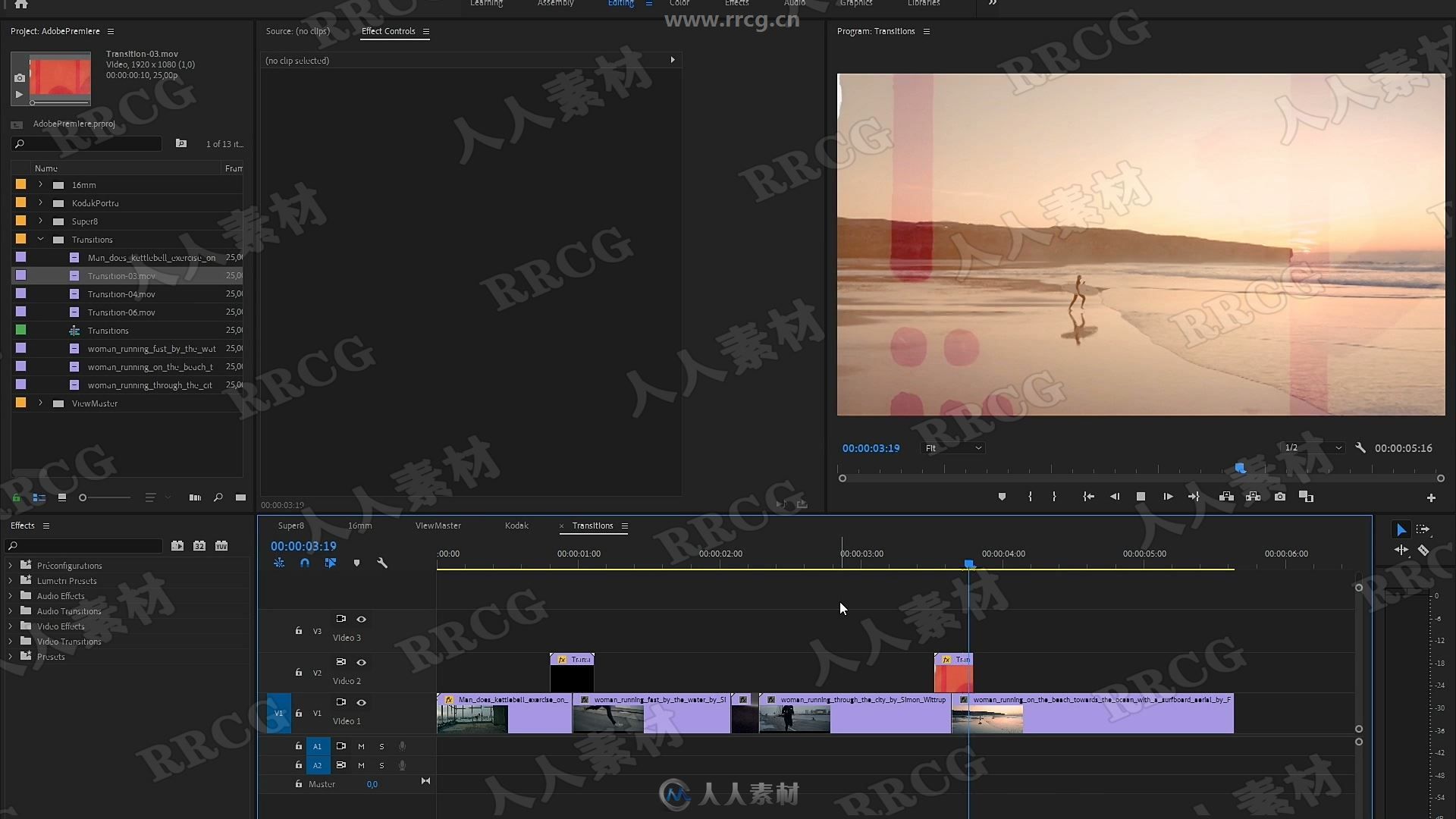Switch to ViewMaster sequence tab
The image size is (1456, 819).
click(x=438, y=526)
